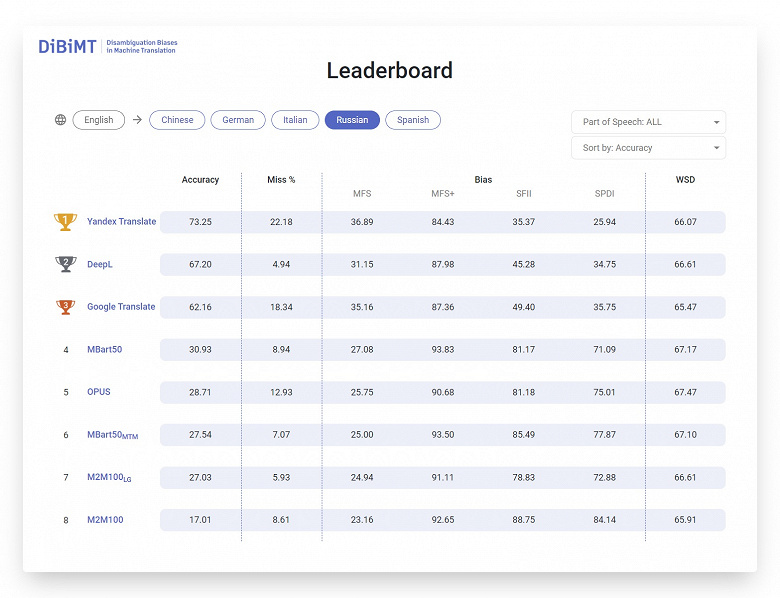Click Disambiguation Biases in Machine Translation tagline

point(142,47)
